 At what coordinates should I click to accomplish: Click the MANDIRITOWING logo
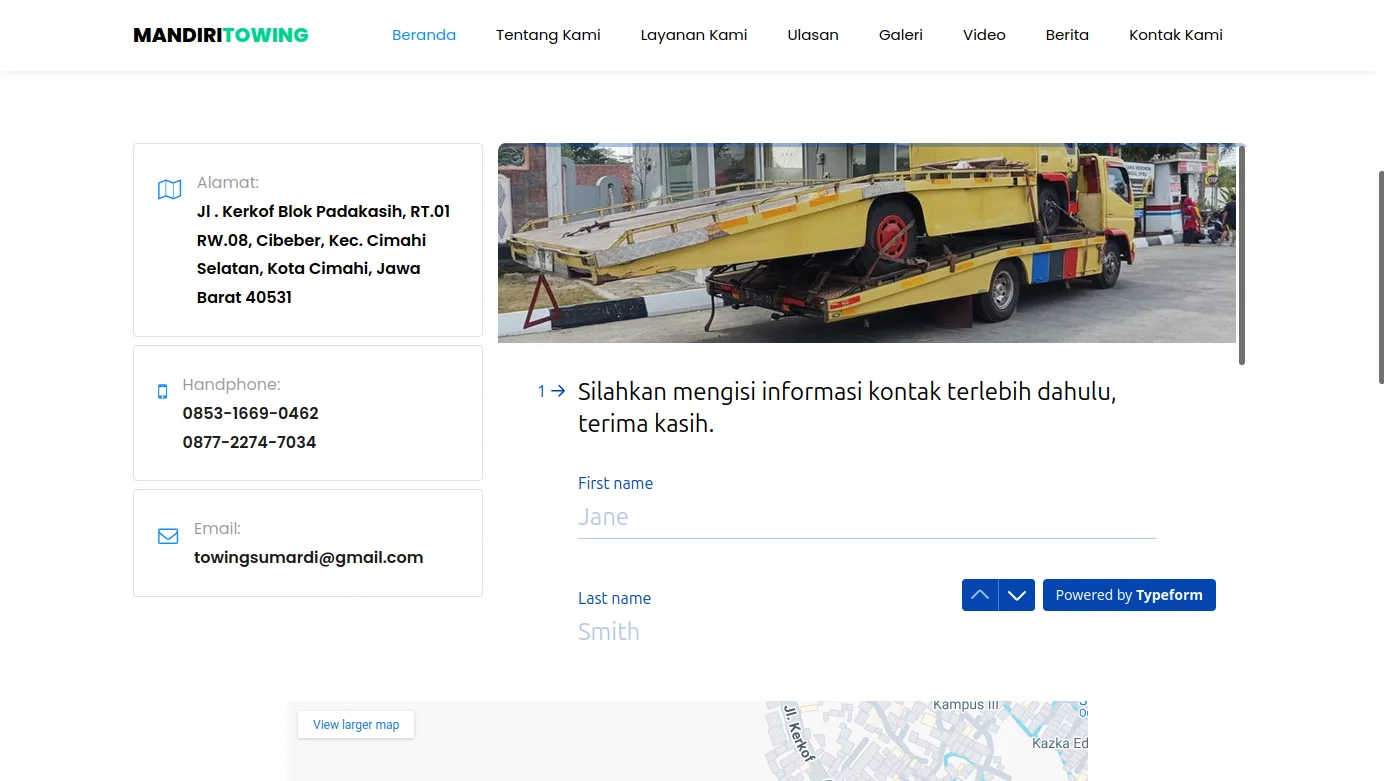point(221,35)
